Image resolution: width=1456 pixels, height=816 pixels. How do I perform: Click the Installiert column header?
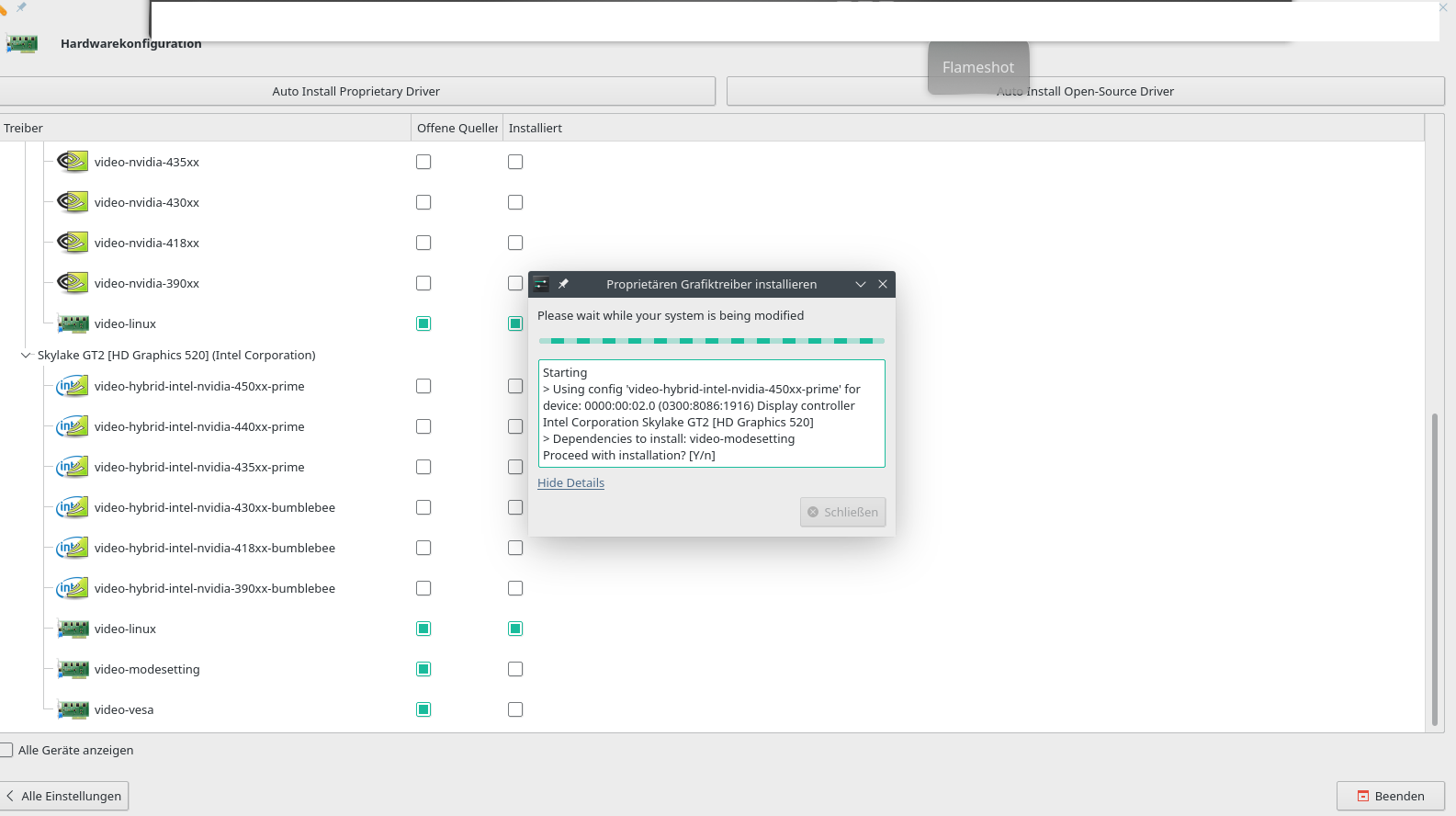point(536,128)
